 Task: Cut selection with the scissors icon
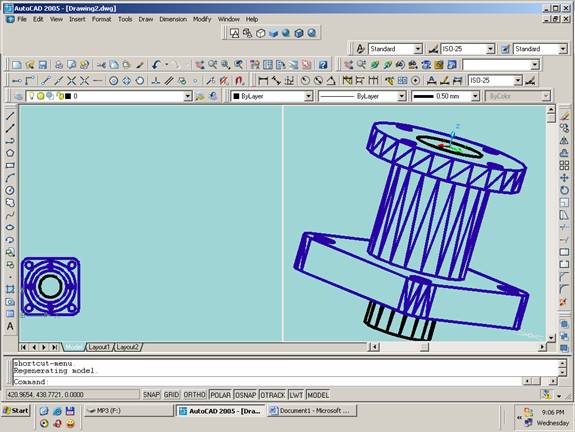click(101, 65)
